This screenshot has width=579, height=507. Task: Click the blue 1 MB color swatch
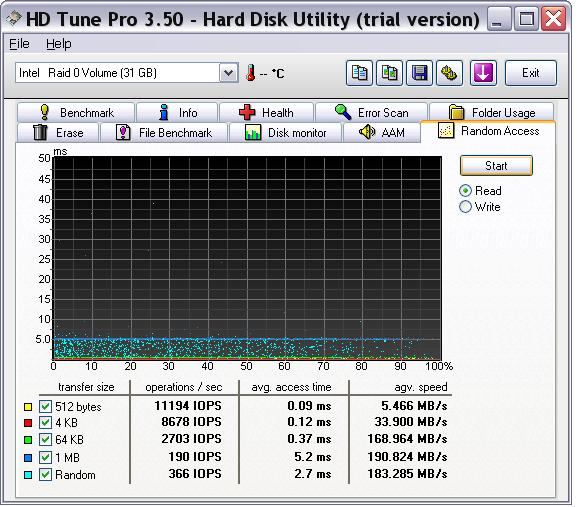[28, 458]
